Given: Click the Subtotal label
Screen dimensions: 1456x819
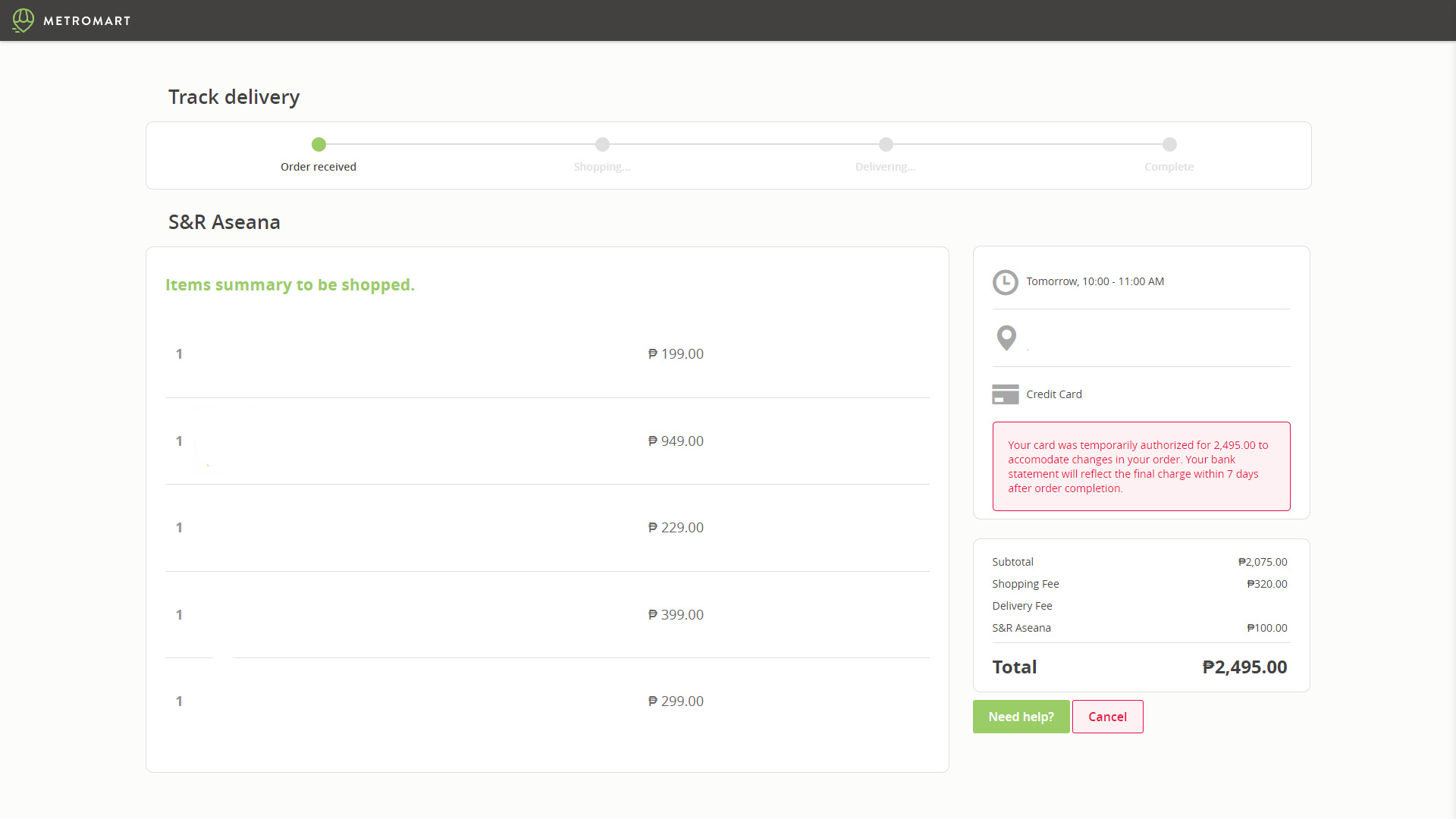Looking at the screenshot, I should coord(1012,562).
